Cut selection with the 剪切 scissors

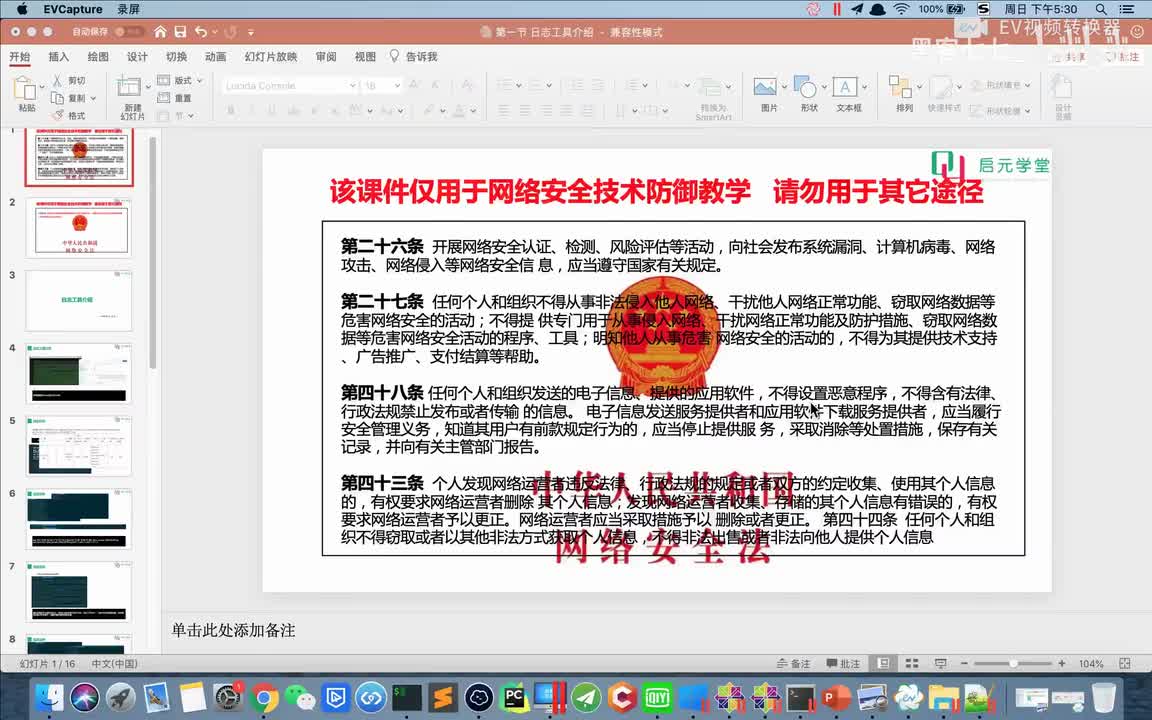point(69,80)
